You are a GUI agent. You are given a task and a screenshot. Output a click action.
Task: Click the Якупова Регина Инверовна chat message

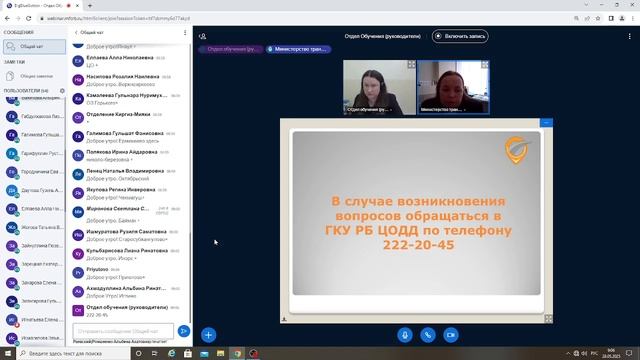pos(129,193)
